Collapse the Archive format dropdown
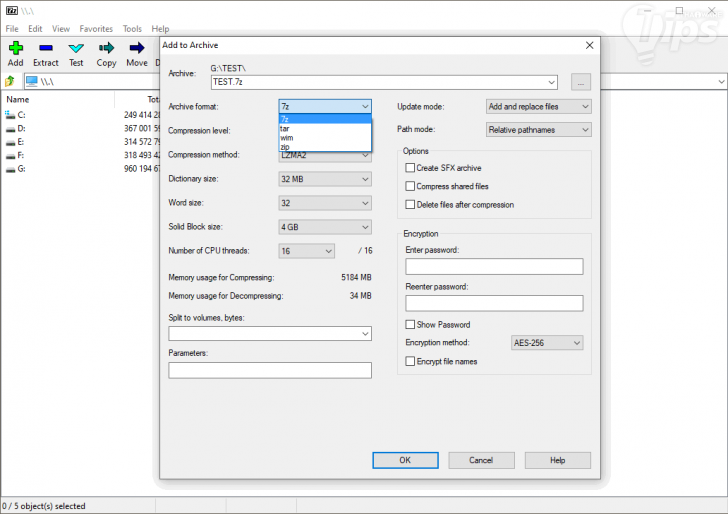This screenshot has width=728, height=514. [325, 106]
